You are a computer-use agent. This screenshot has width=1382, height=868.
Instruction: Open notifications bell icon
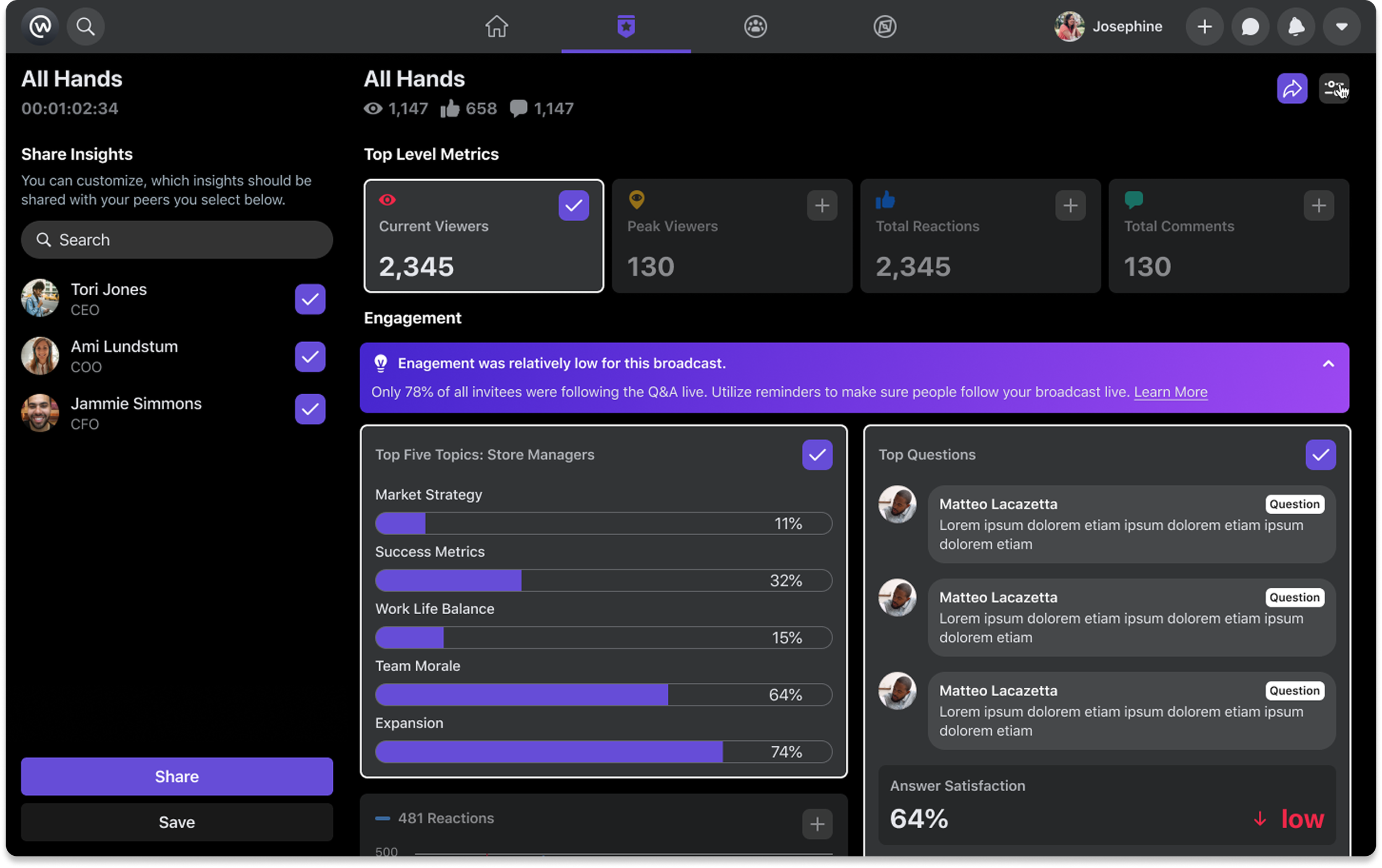[1296, 27]
